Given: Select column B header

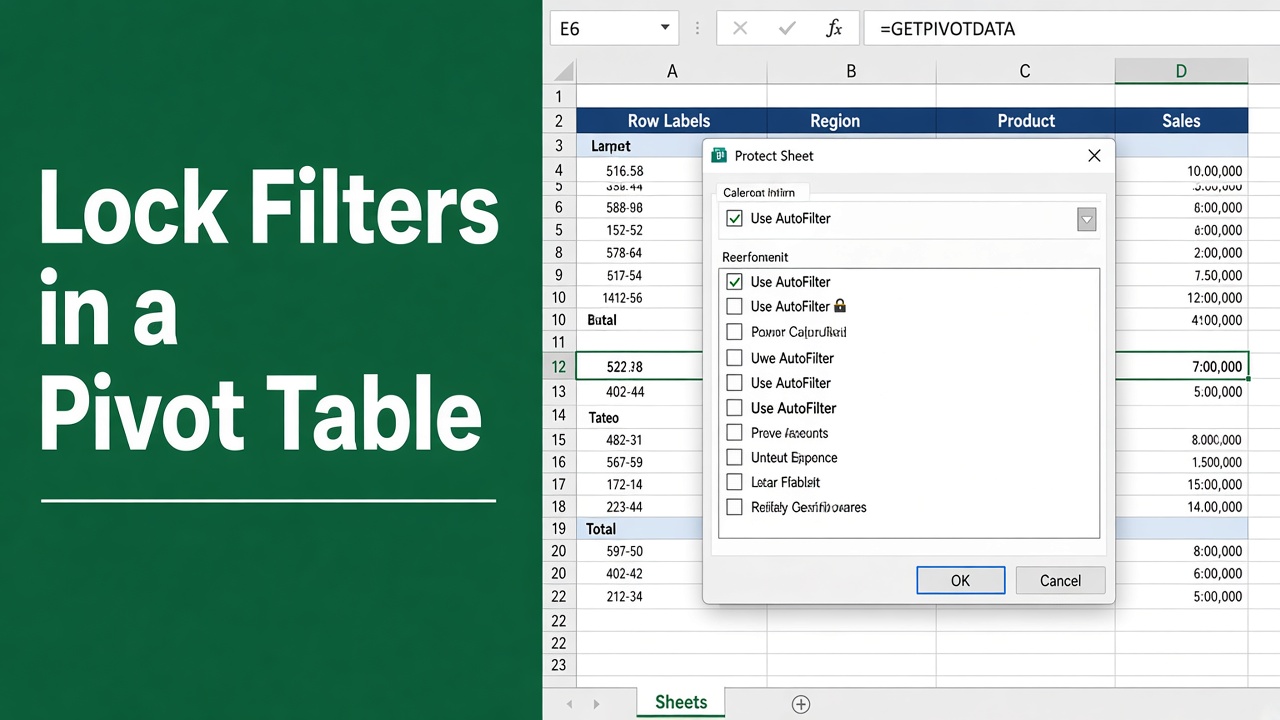Looking at the screenshot, I should (851, 71).
